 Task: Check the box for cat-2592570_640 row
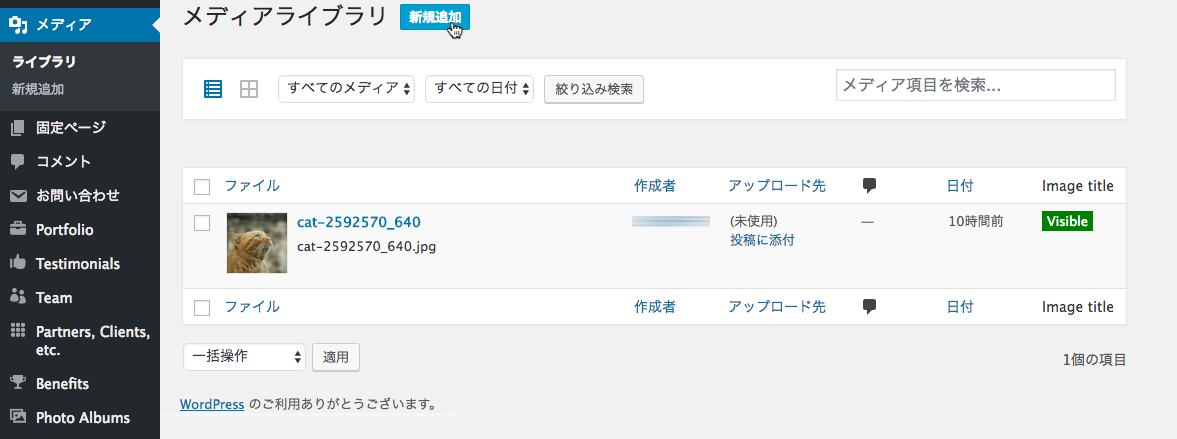pos(202,223)
